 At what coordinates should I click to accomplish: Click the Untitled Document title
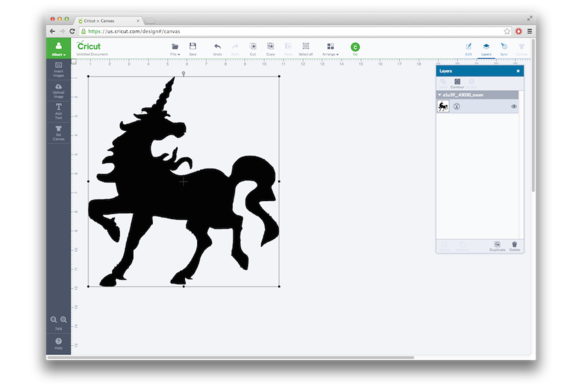coord(92,54)
